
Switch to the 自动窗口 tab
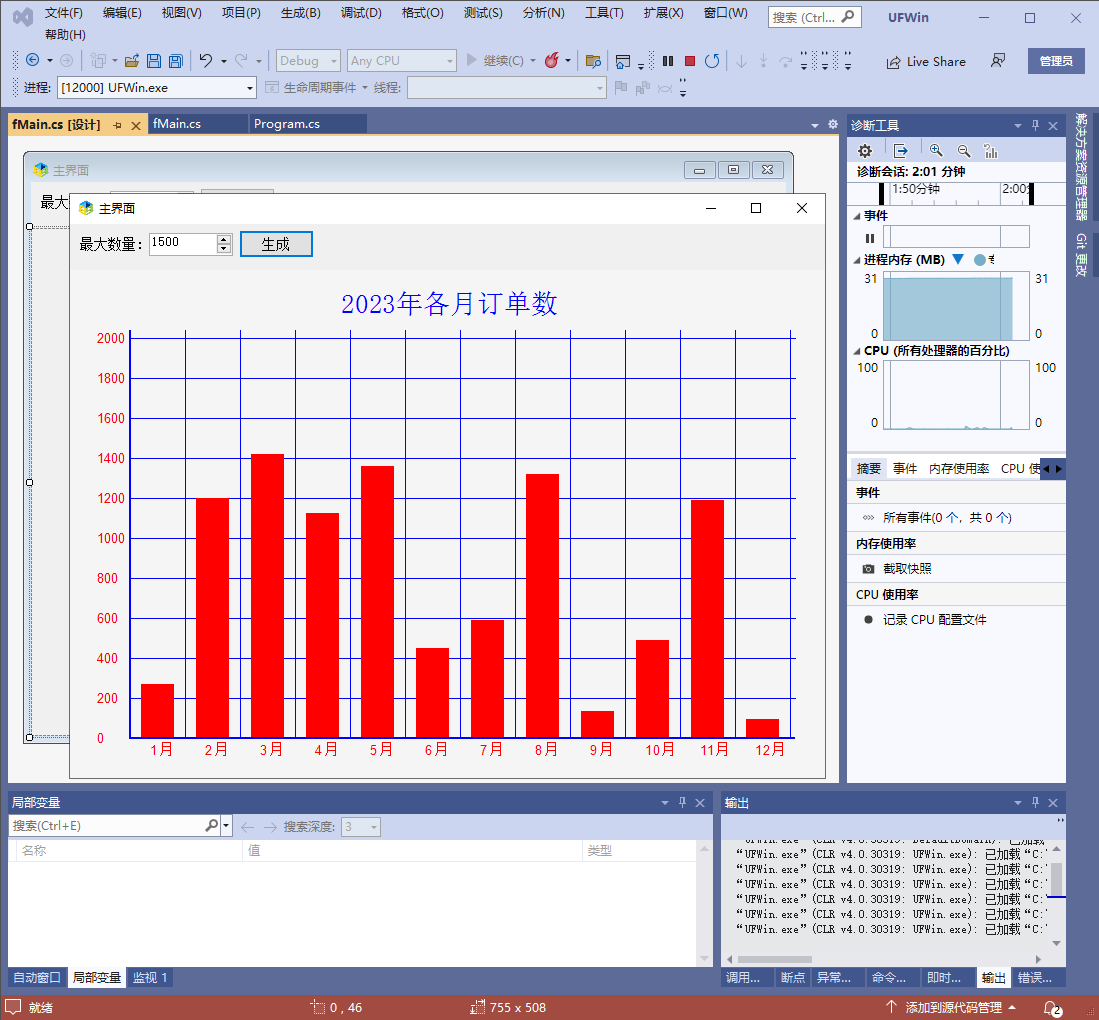coord(37,977)
